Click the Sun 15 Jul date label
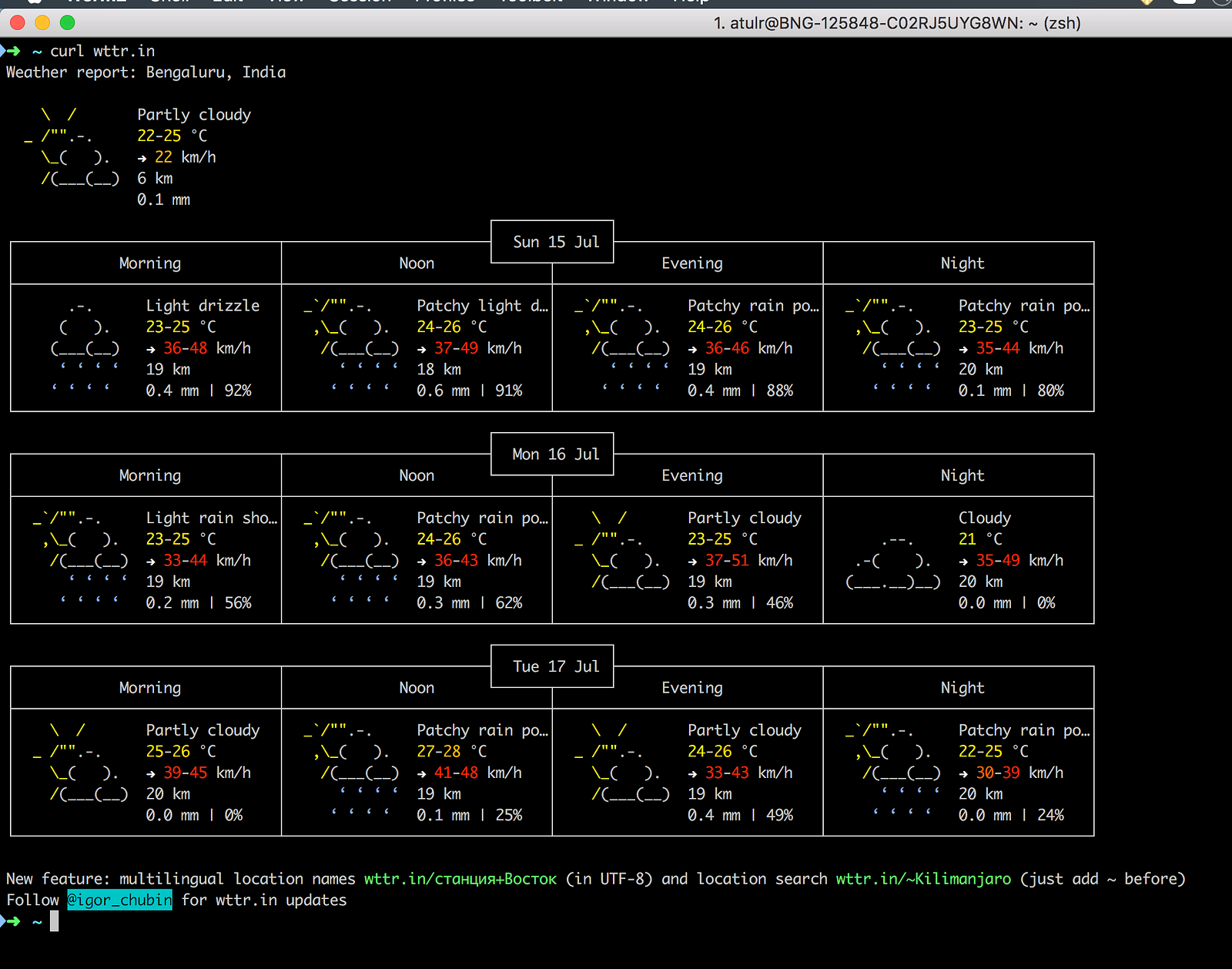Viewport: 1232px width, 969px height. [x=555, y=242]
